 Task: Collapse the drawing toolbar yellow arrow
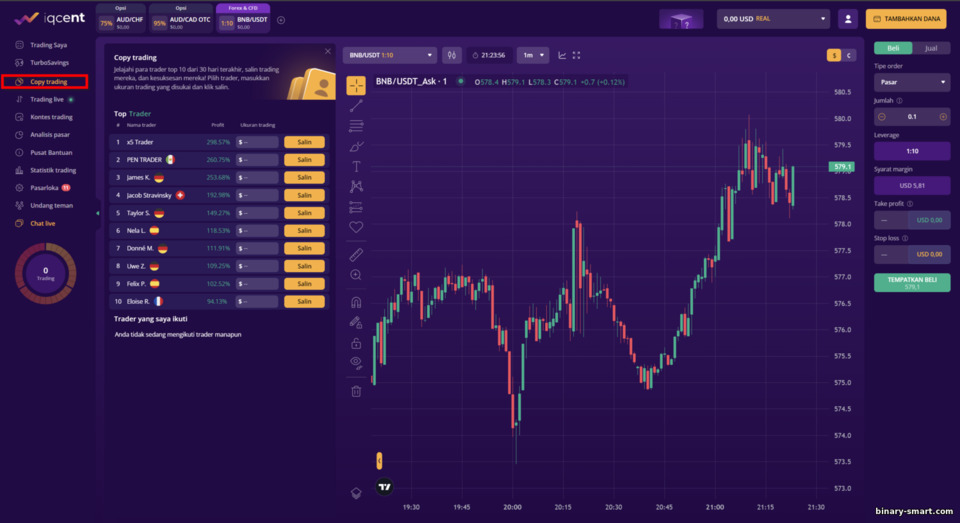[379, 460]
